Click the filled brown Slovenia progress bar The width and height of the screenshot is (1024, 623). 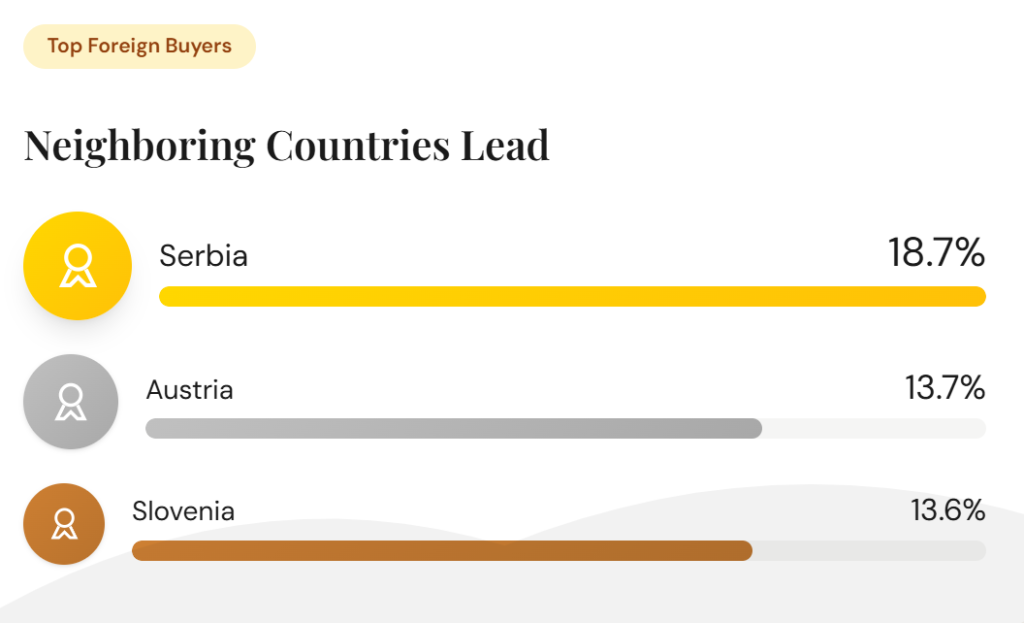pos(441,551)
